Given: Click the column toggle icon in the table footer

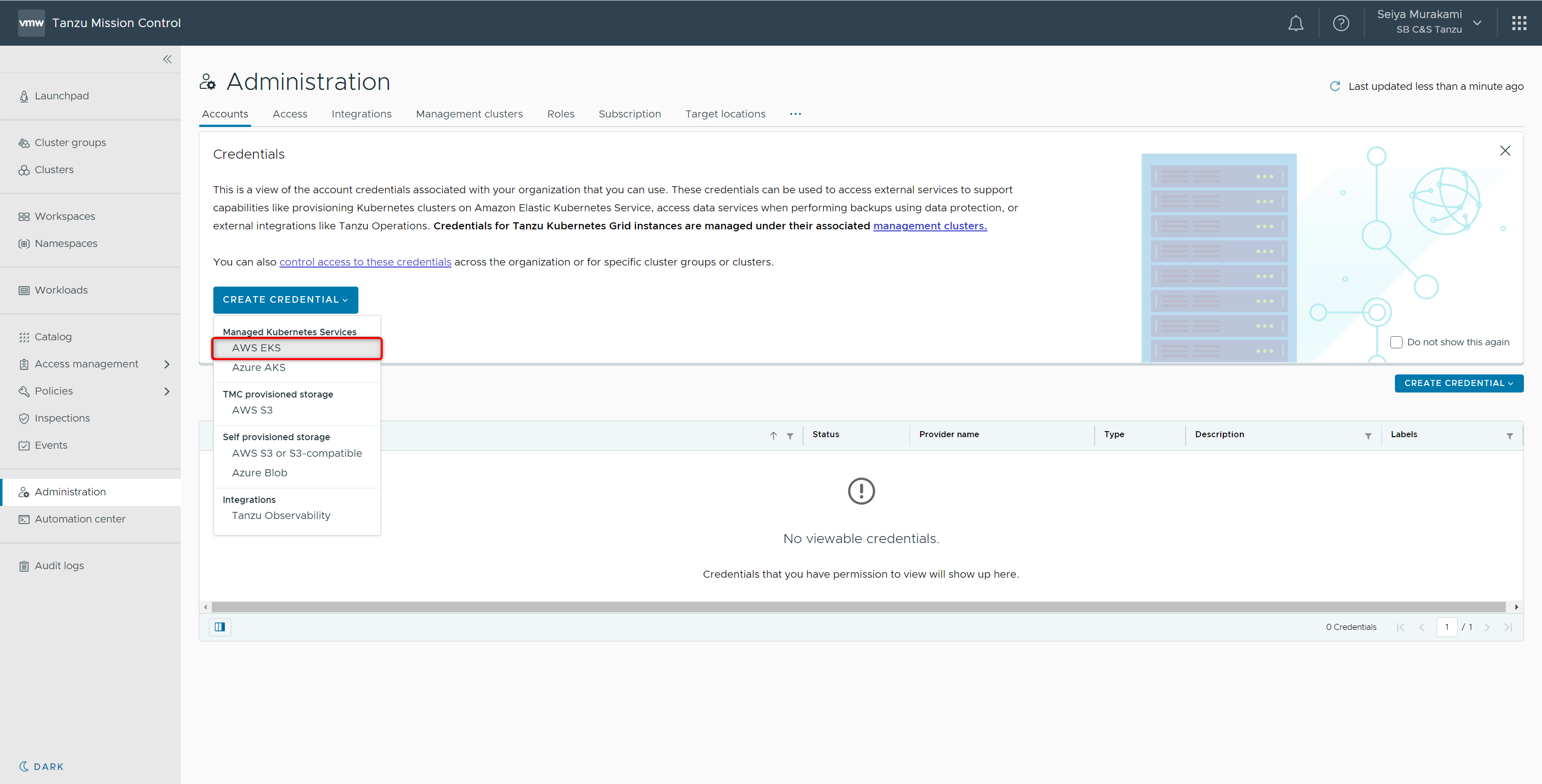Looking at the screenshot, I should [220, 626].
